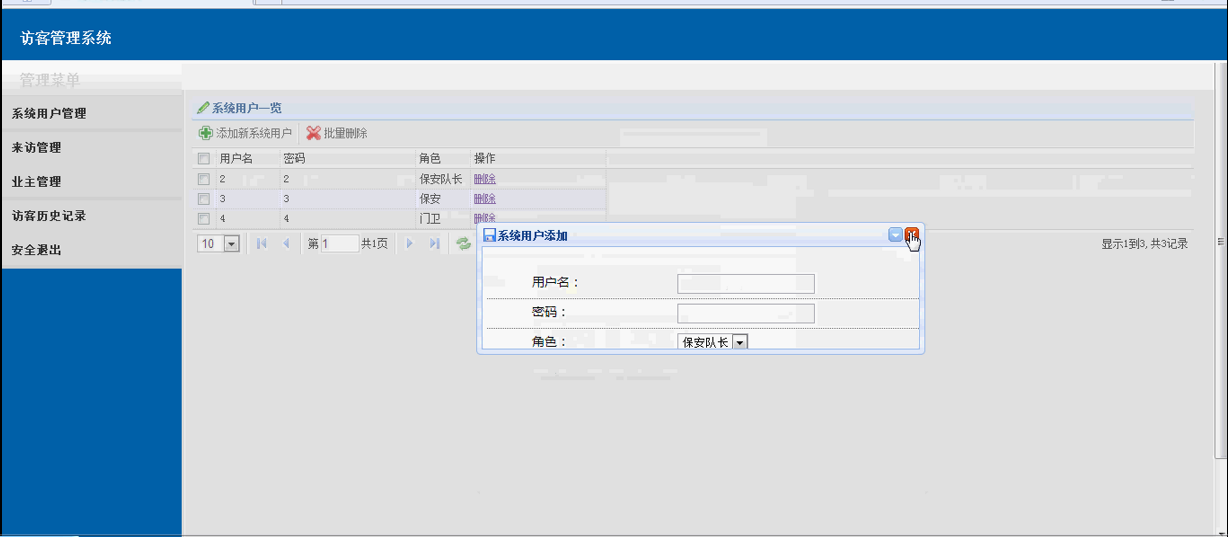Click the 删除 link for user 3
Image resolution: width=1228 pixels, height=537 pixels.
click(x=485, y=199)
